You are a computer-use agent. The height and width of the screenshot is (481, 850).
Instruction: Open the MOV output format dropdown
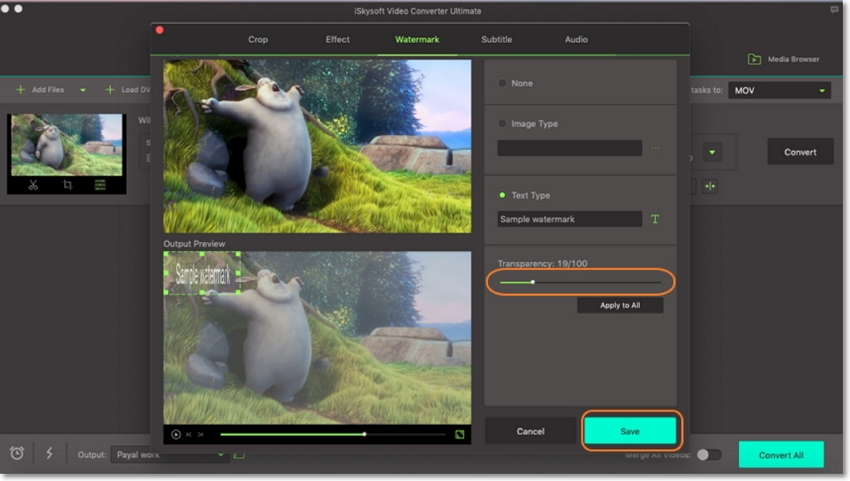click(779, 90)
